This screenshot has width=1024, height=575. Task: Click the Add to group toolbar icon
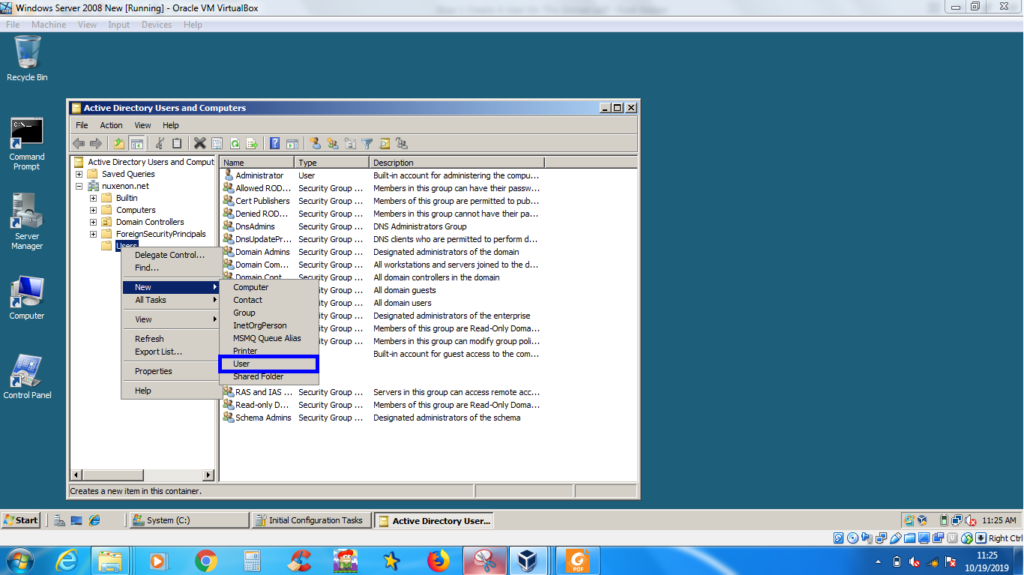[402, 144]
